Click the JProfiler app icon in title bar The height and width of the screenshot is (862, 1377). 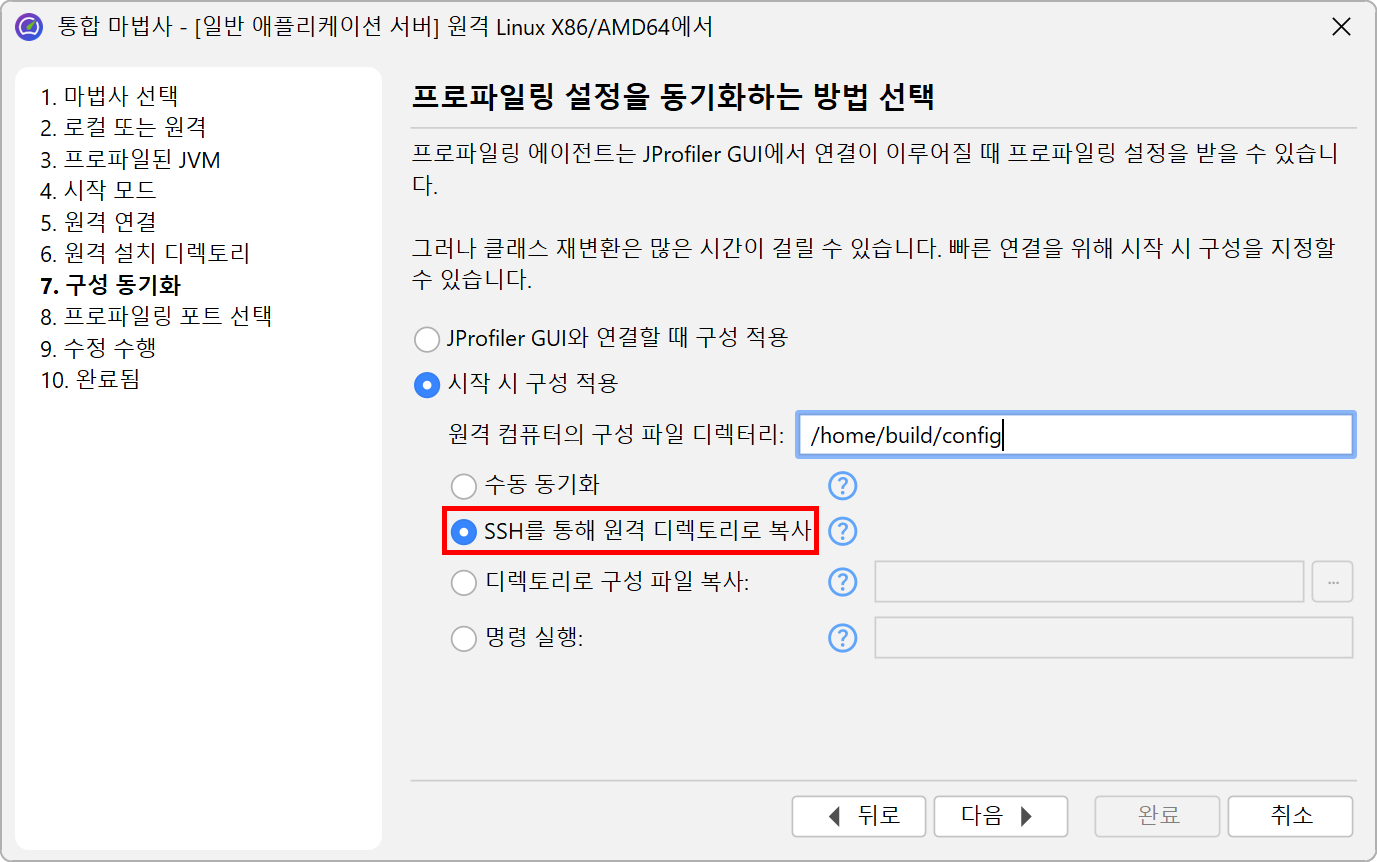point(30,27)
